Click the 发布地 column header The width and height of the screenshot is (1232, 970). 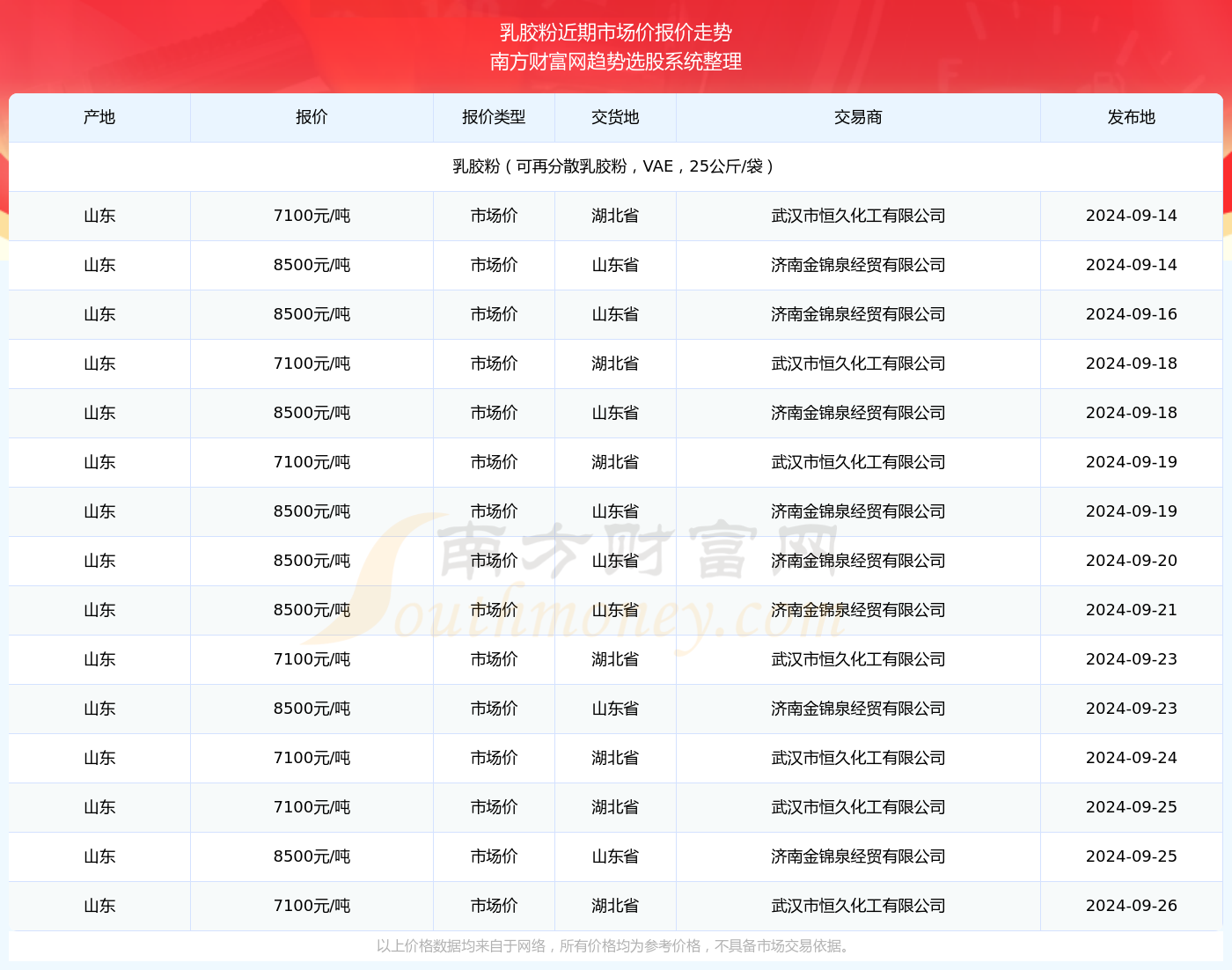click(x=1131, y=117)
